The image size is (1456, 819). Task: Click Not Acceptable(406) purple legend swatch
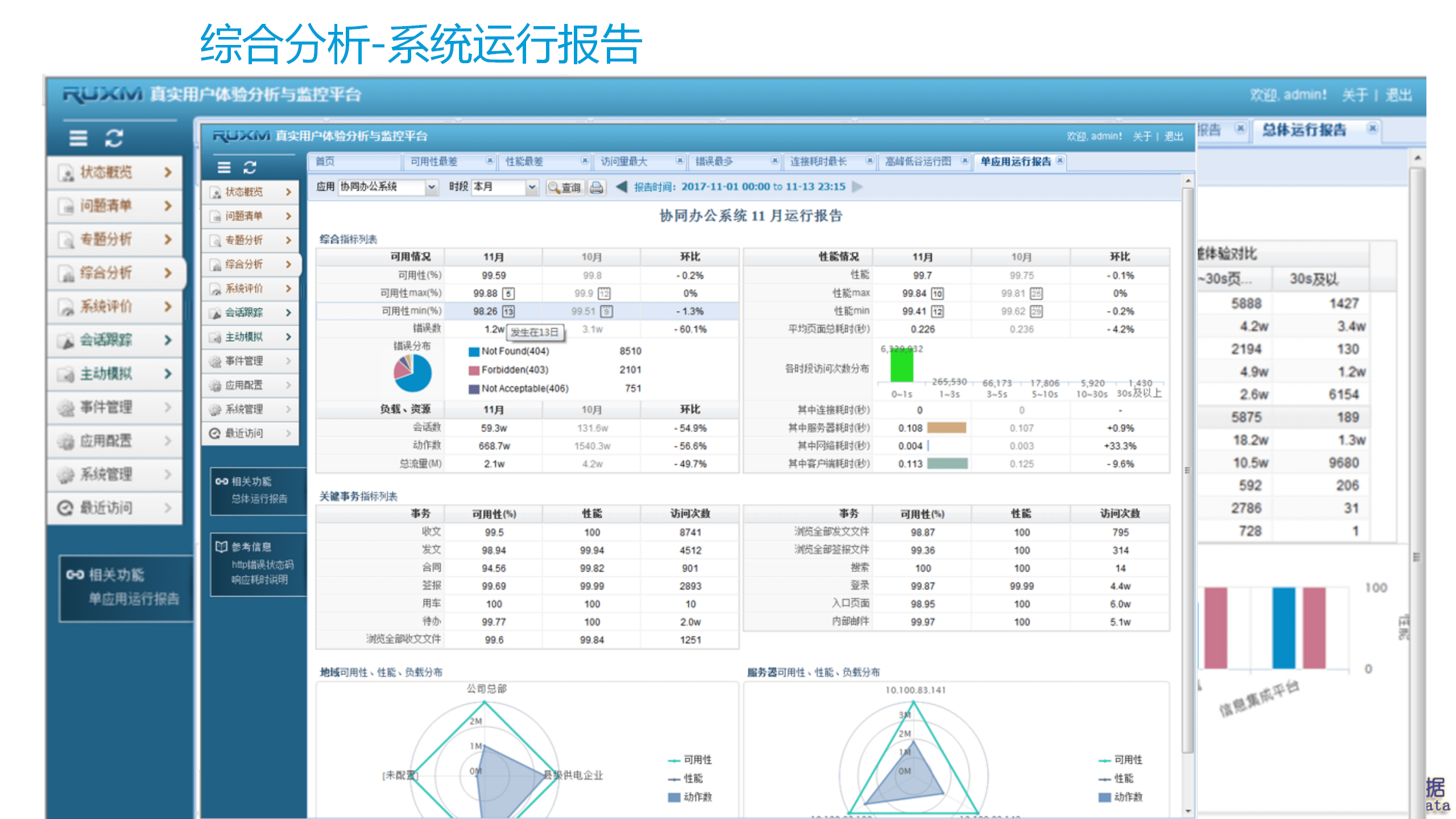pos(473,389)
